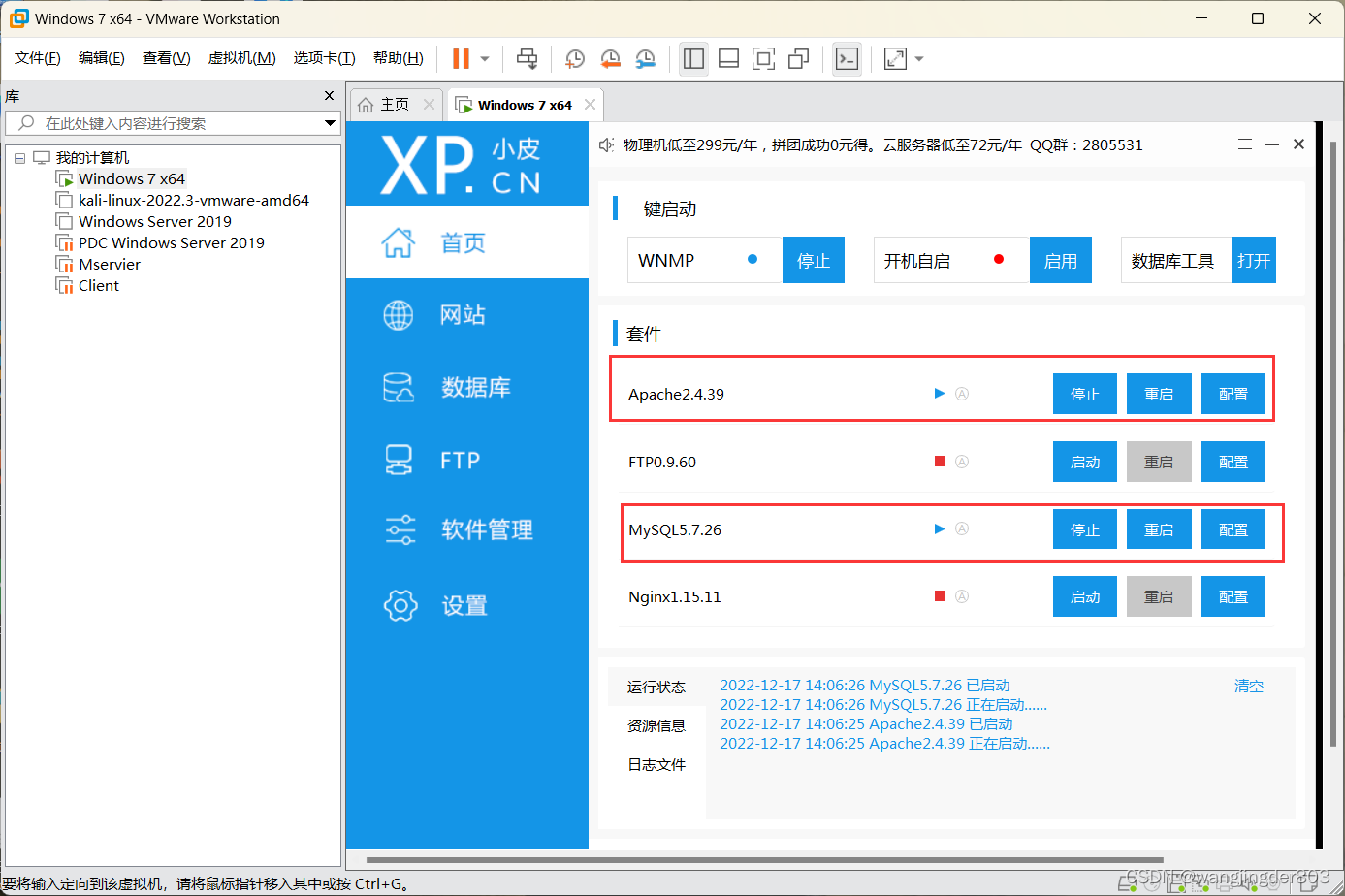Open the stretch display dropdown arrow
Viewport: 1345px width, 896px height.
click(919, 59)
